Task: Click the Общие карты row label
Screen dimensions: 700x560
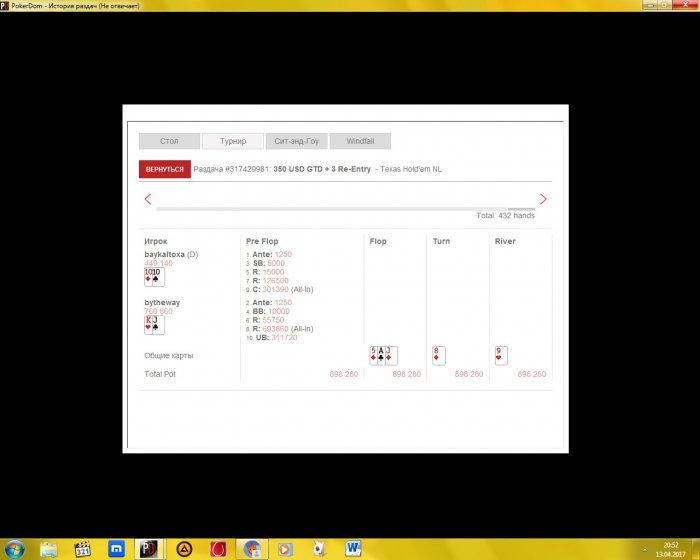Action: (169, 355)
